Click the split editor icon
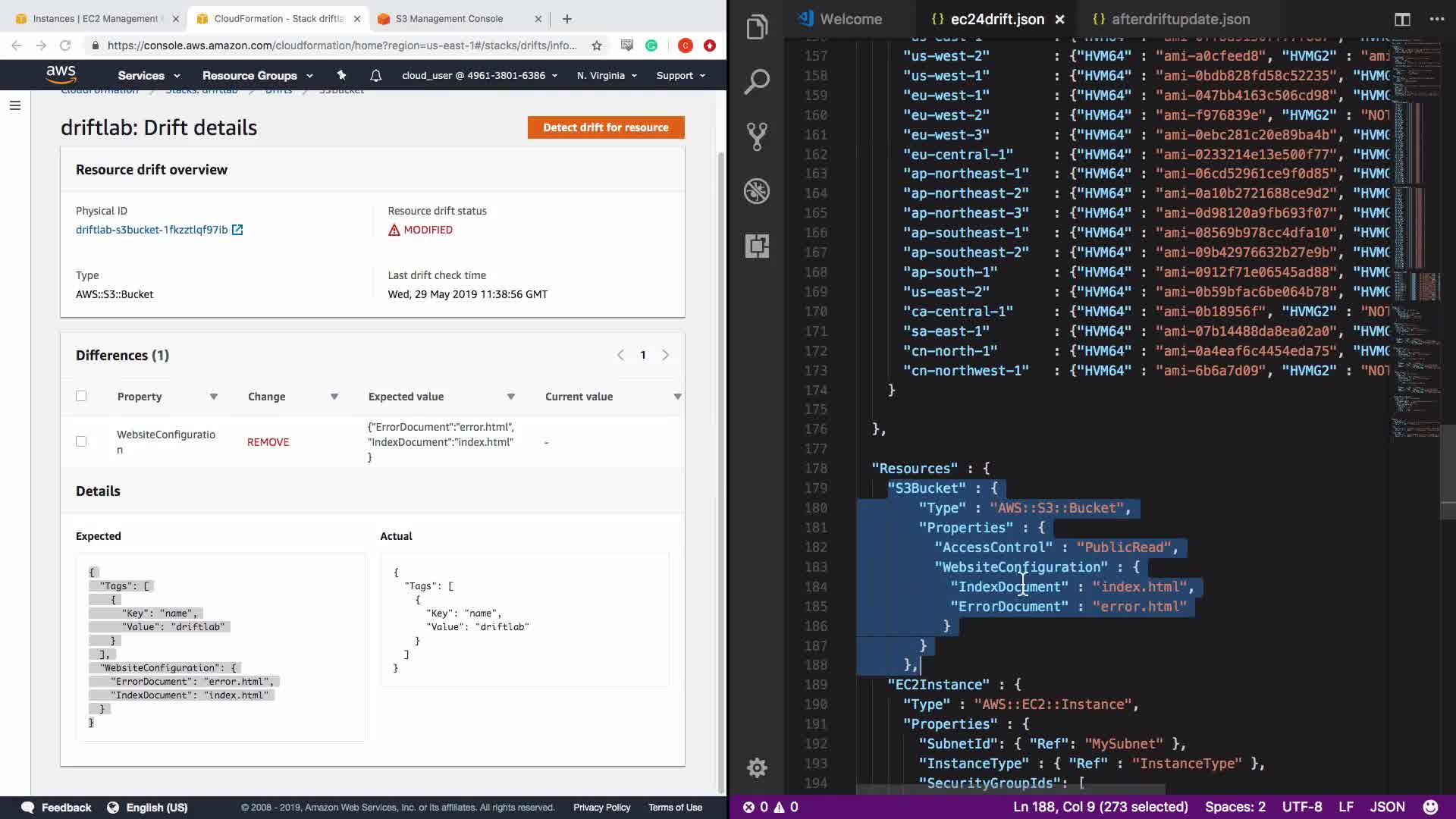1456x819 pixels. [x=1402, y=19]
